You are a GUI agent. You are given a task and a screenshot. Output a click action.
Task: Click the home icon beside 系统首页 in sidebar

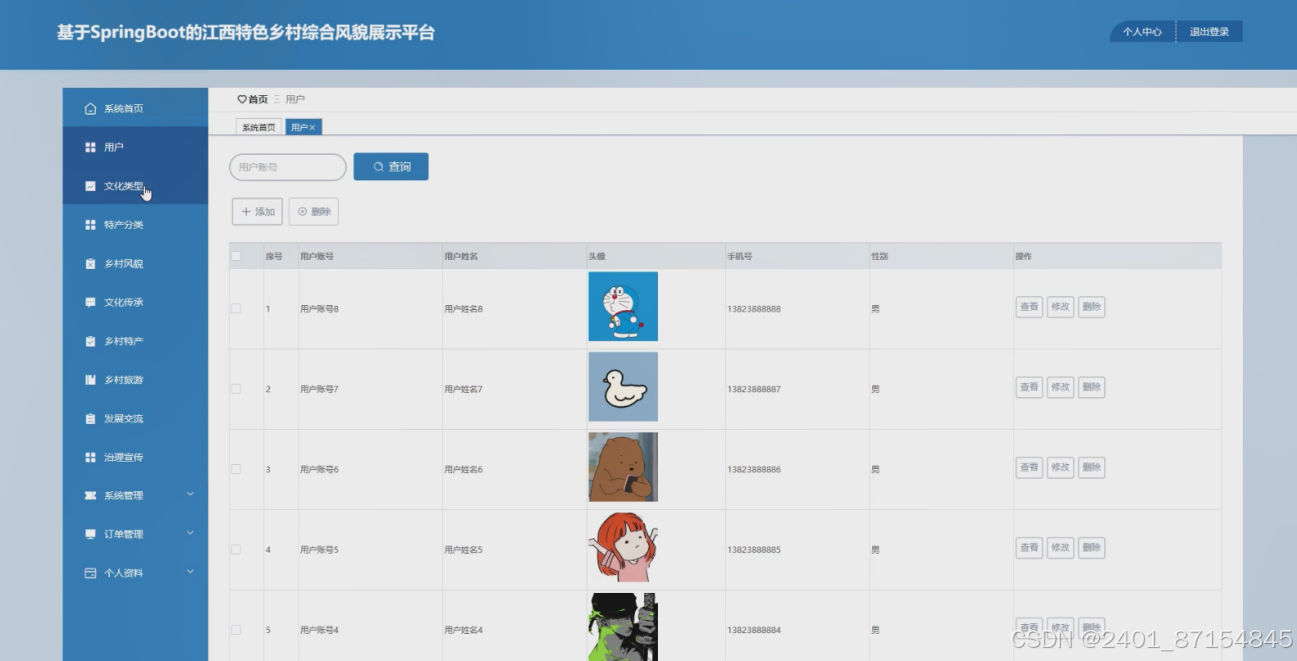[90, 108]
